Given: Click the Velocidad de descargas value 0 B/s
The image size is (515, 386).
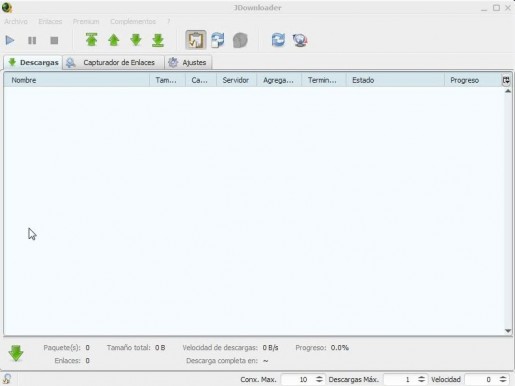Looking at the screenshot, I should 270,348.
